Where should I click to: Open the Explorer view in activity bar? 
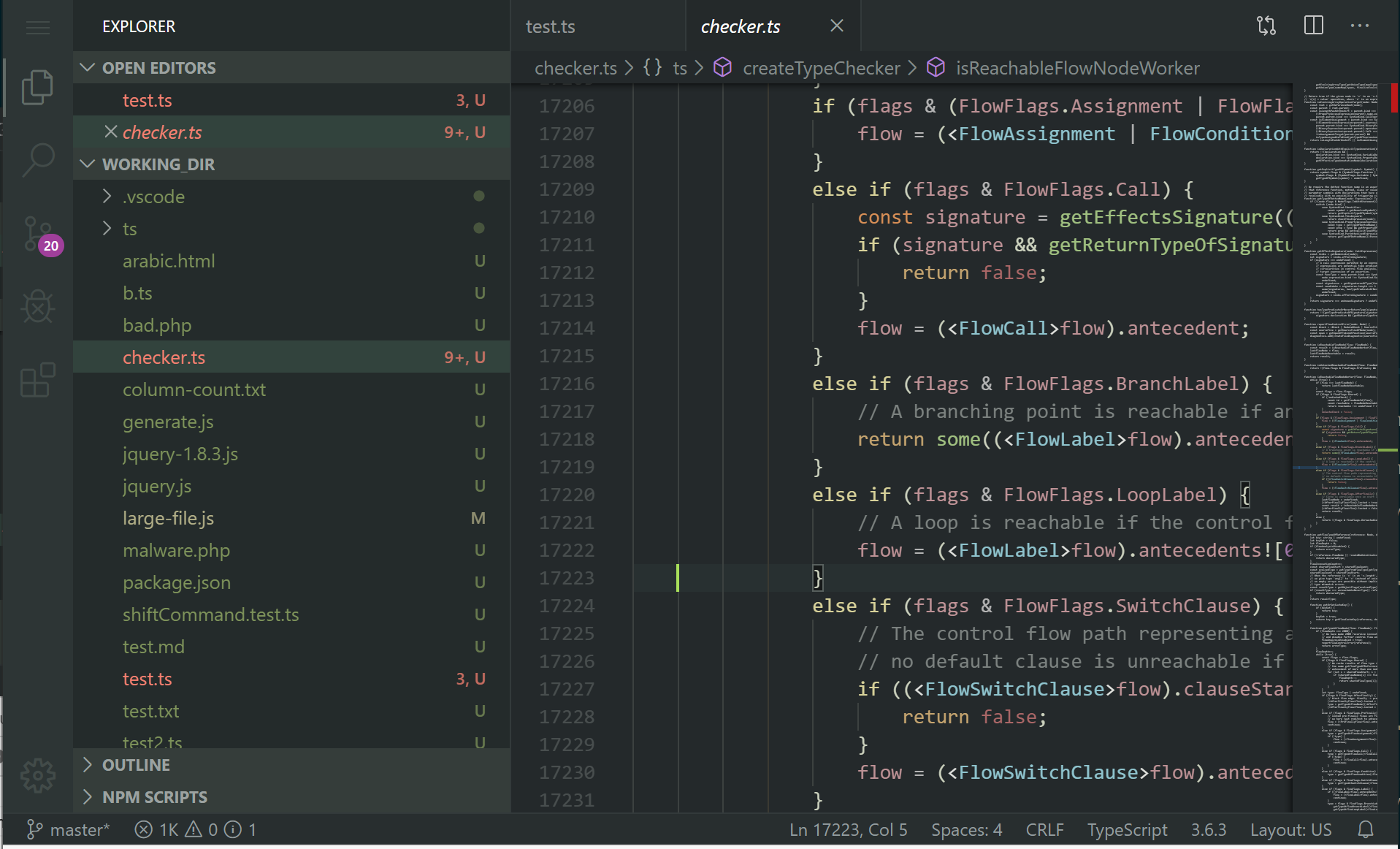point(37,87)
